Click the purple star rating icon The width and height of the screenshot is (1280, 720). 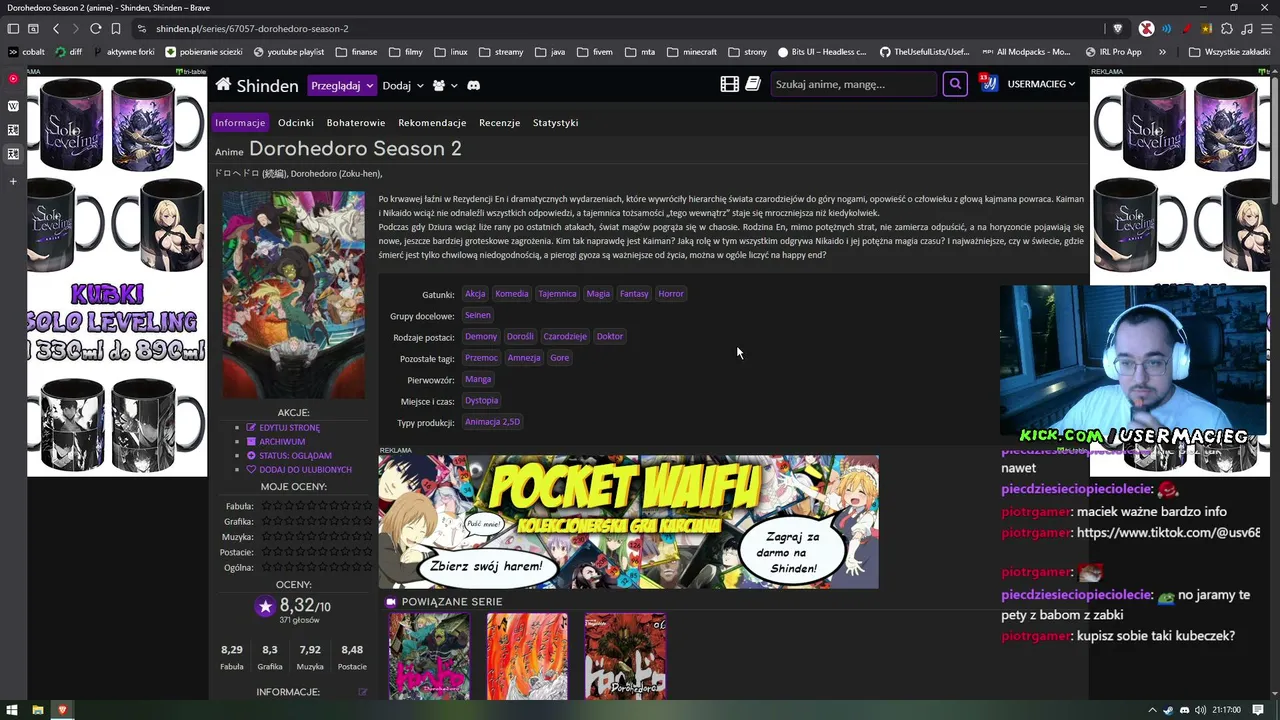264,607
